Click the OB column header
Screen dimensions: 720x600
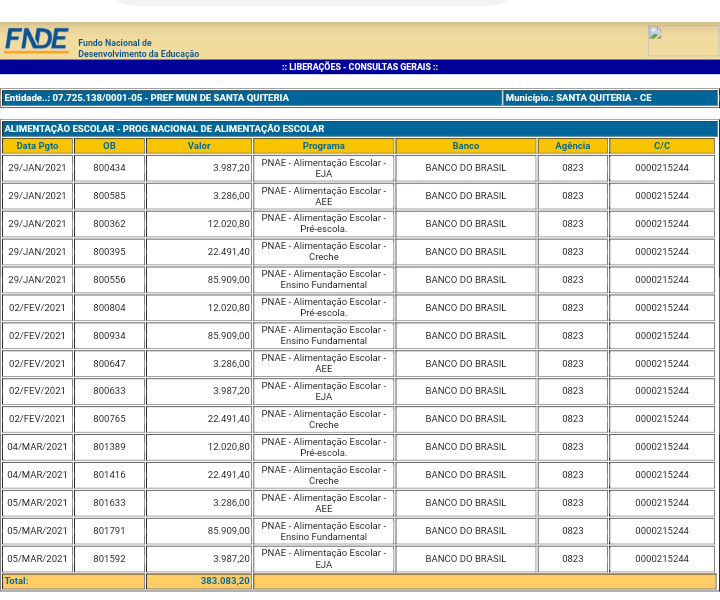coord(109,146)
